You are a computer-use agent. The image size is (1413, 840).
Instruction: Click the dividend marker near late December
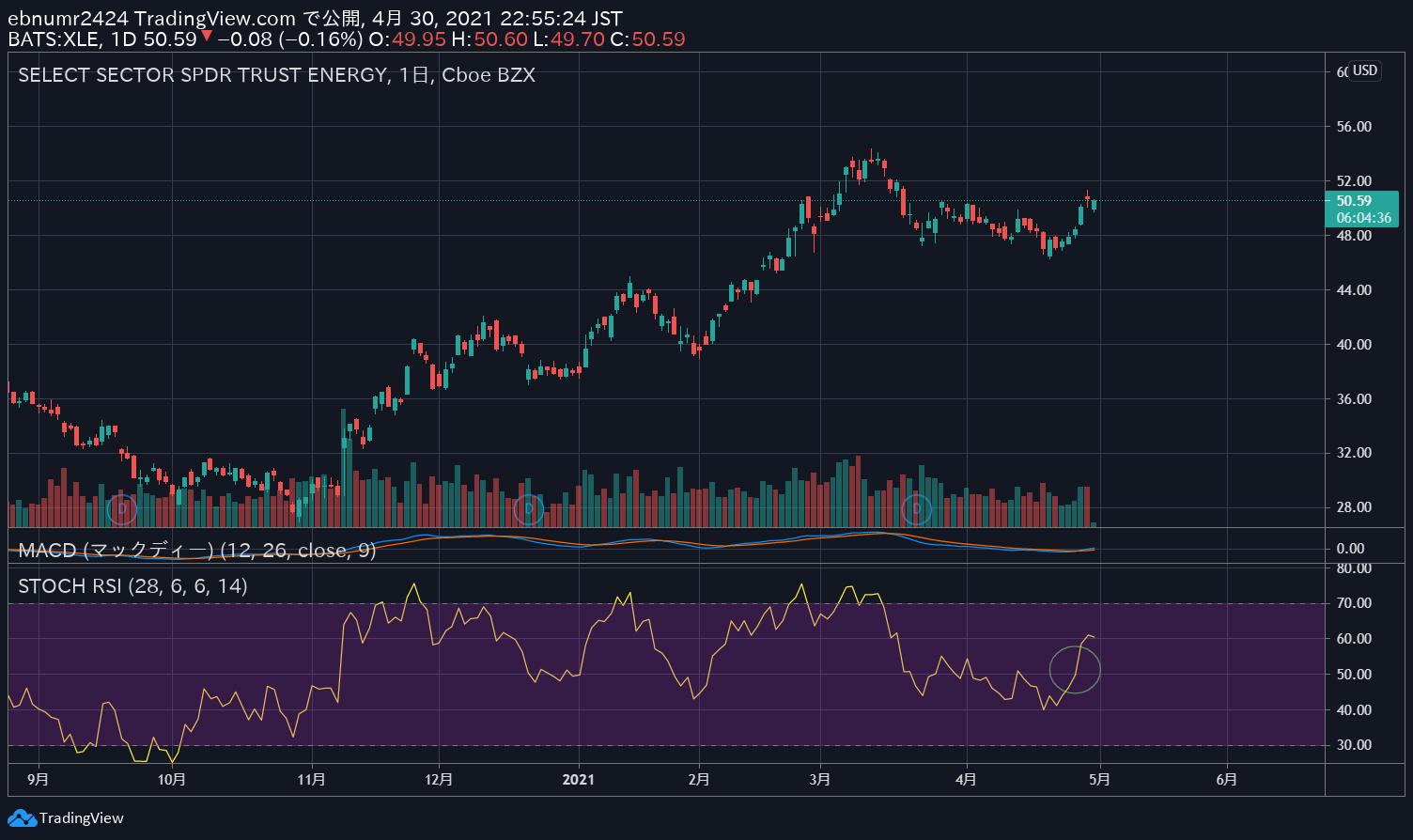click(x=529, y=510)
